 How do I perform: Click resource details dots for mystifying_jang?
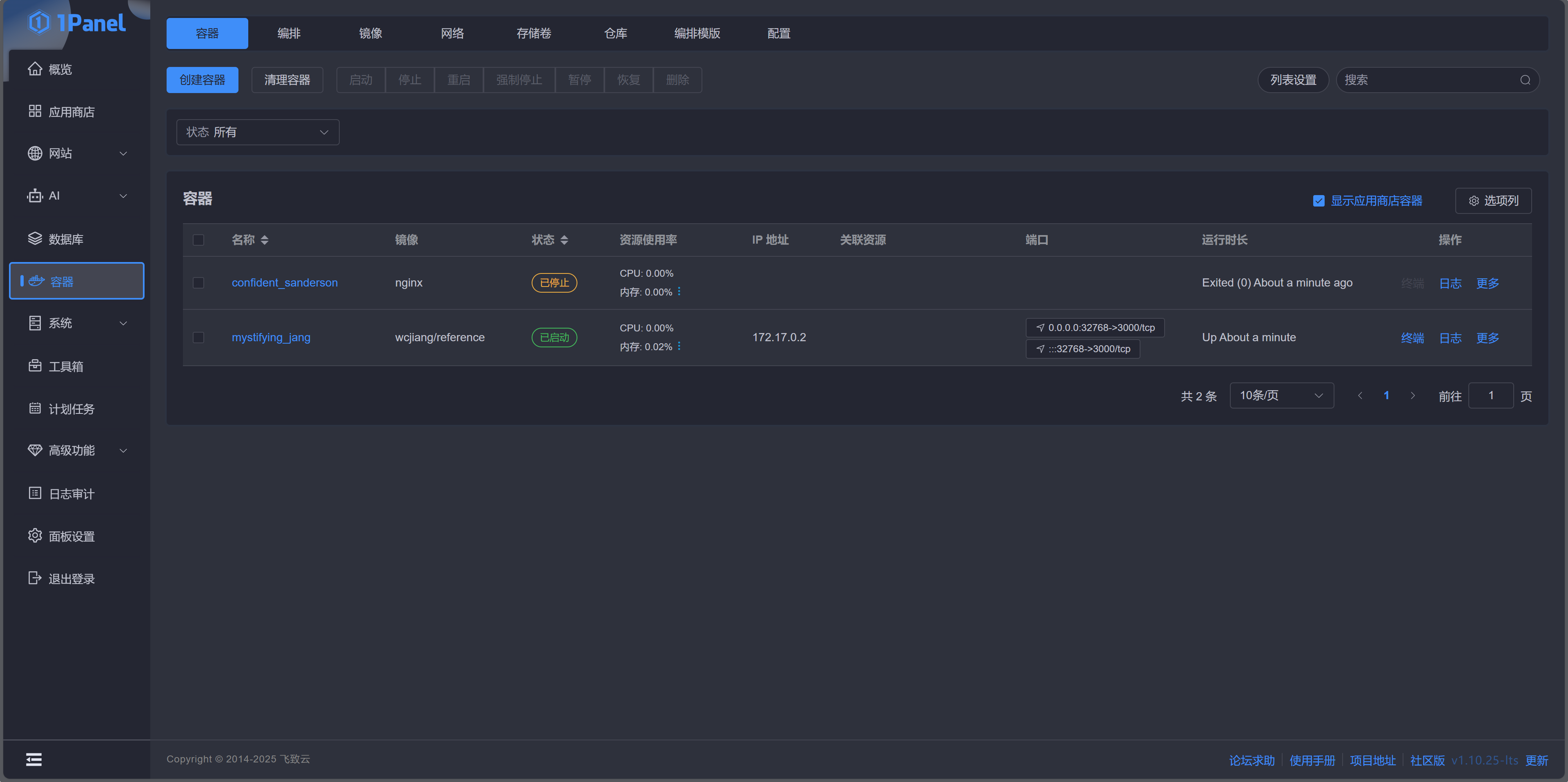(x=679, y=346)
